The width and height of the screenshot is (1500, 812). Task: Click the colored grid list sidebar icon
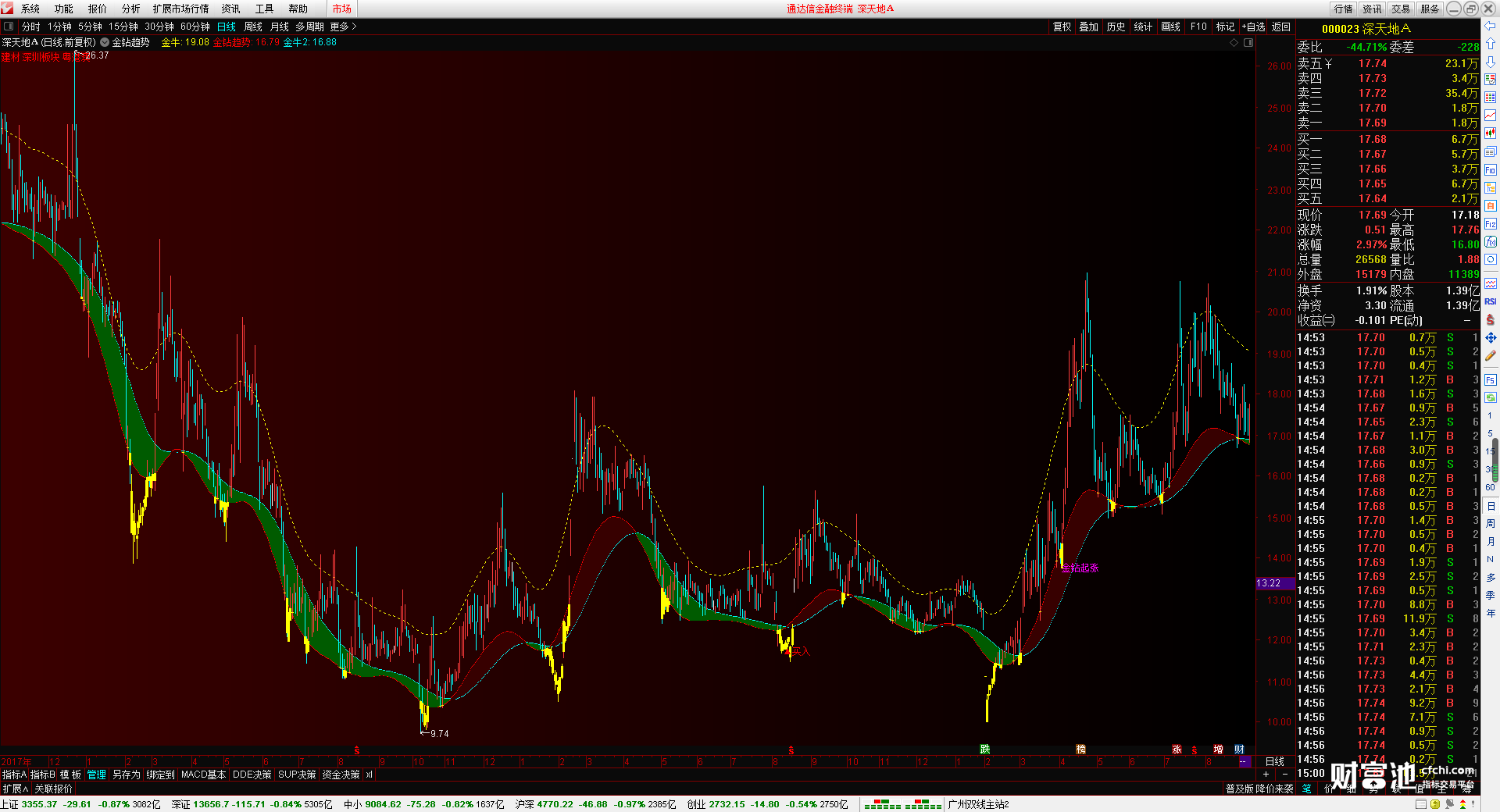1491,98
